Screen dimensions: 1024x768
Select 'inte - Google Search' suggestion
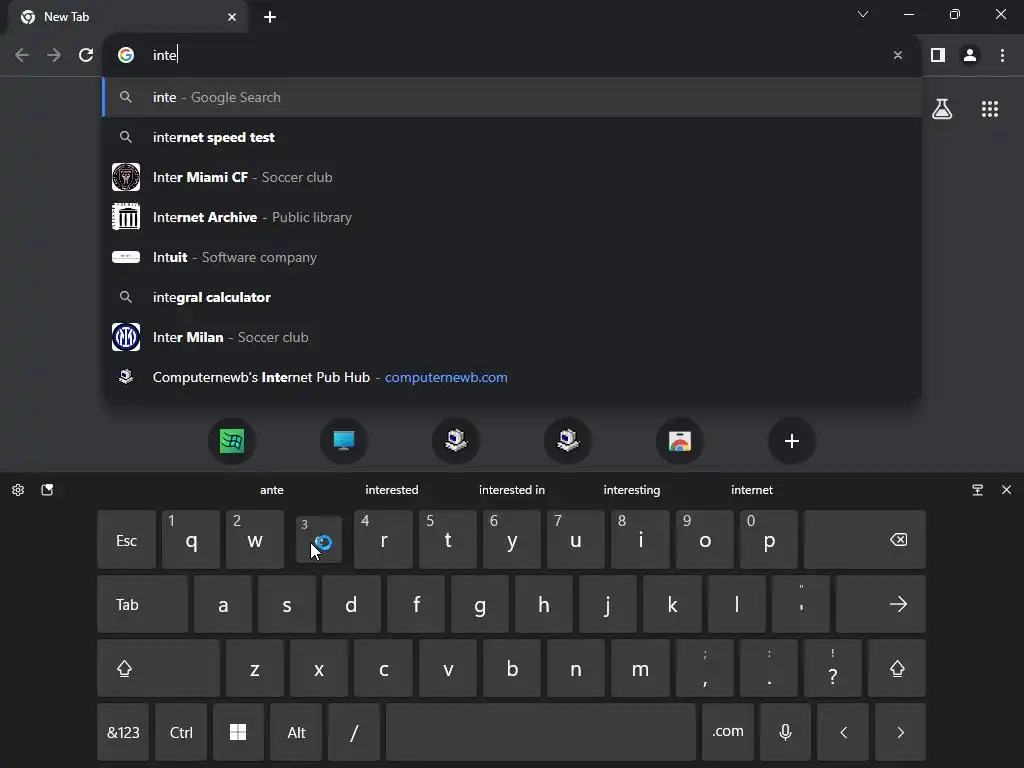click(512, 97)
